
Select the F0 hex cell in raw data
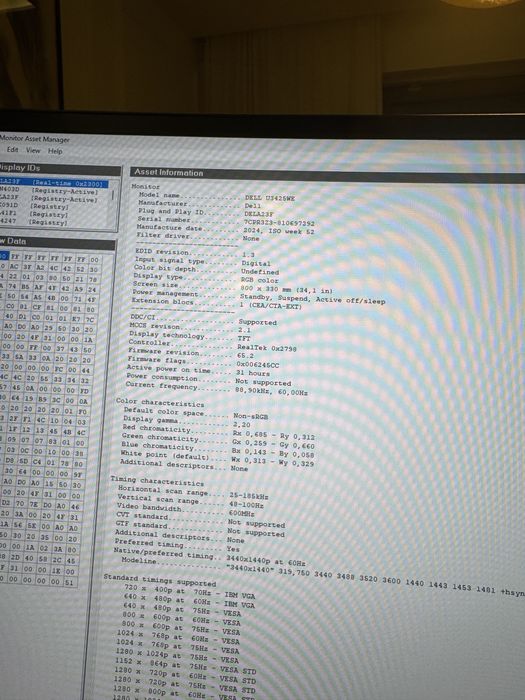click(82, 412)
